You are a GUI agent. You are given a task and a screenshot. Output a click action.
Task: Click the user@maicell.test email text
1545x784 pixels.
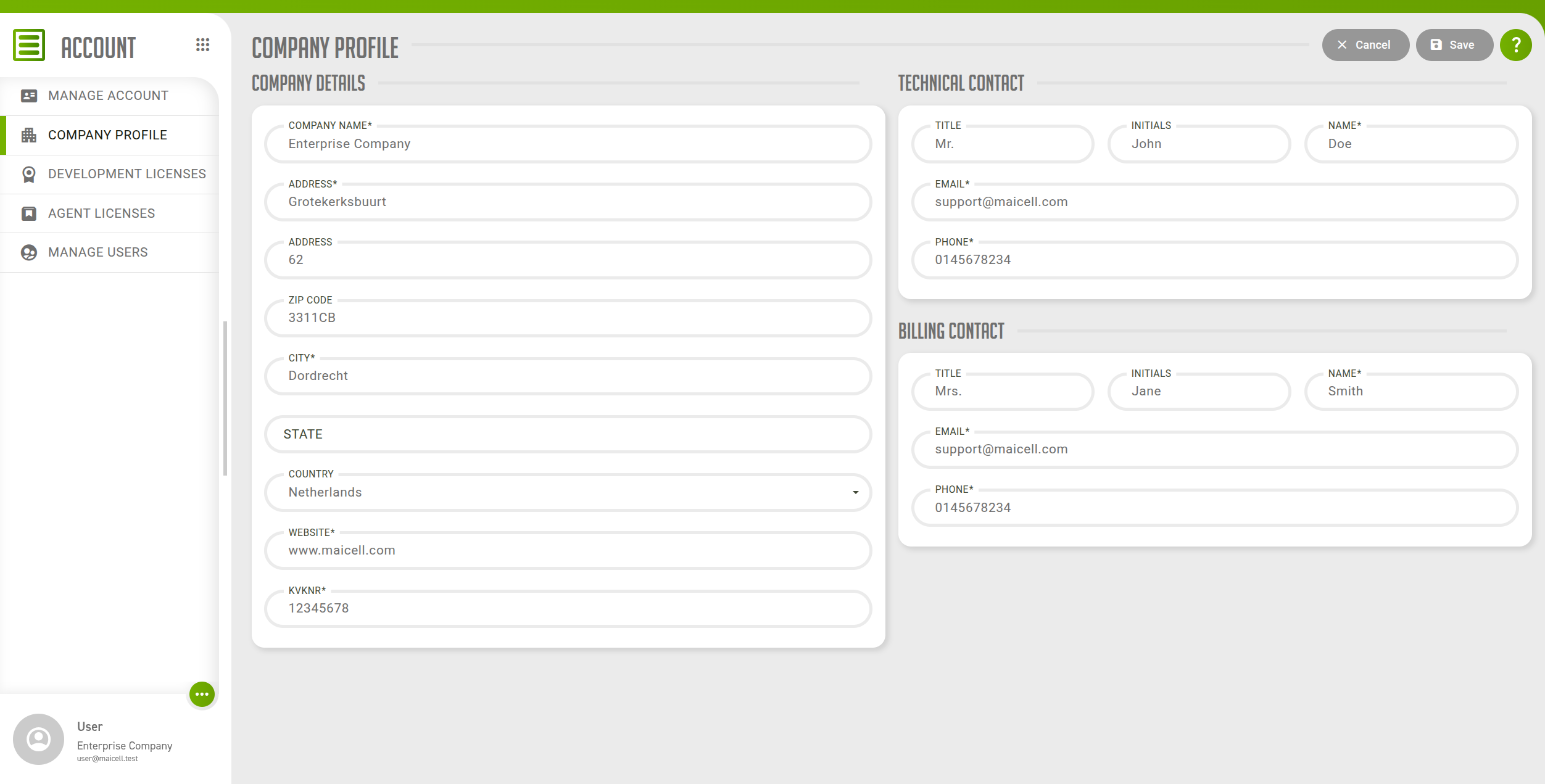(107, 759)
